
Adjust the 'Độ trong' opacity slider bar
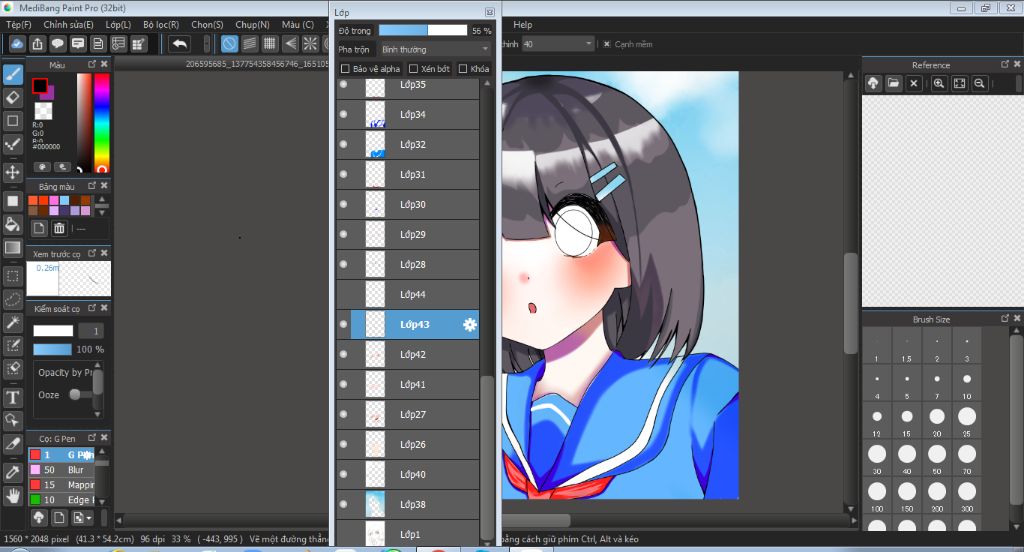423,31
